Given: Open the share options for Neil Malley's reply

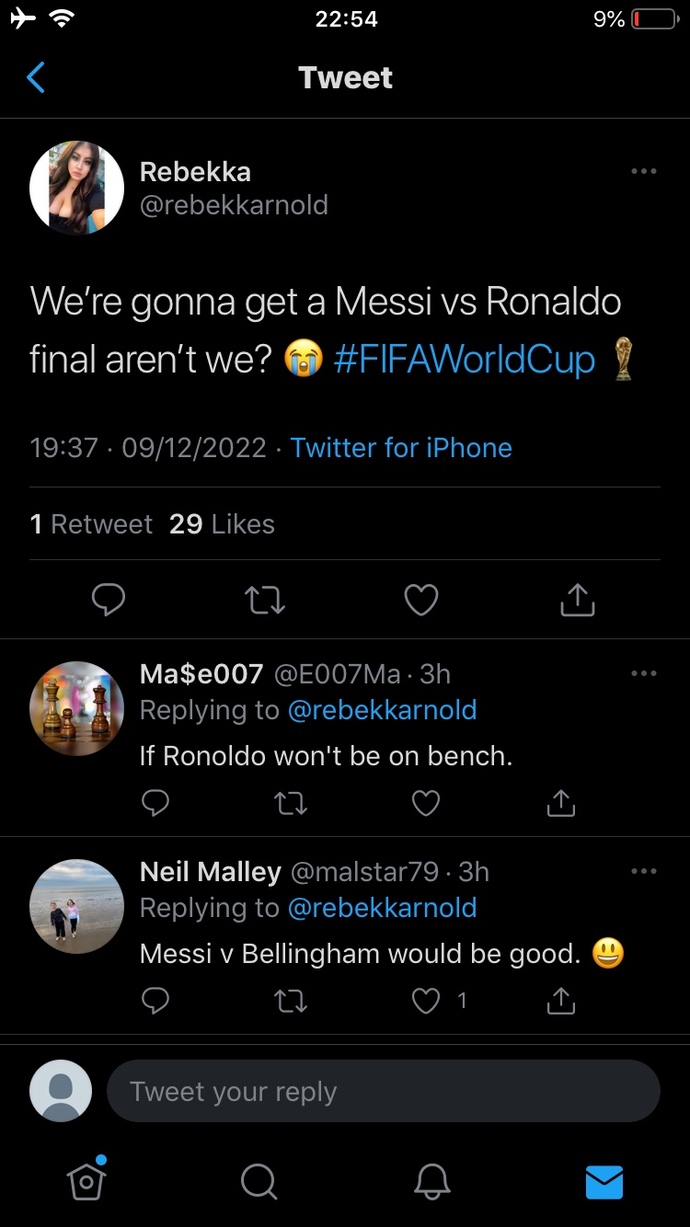Looking at the screenshot, I should pyautogui.click(x=560, y=1000).
